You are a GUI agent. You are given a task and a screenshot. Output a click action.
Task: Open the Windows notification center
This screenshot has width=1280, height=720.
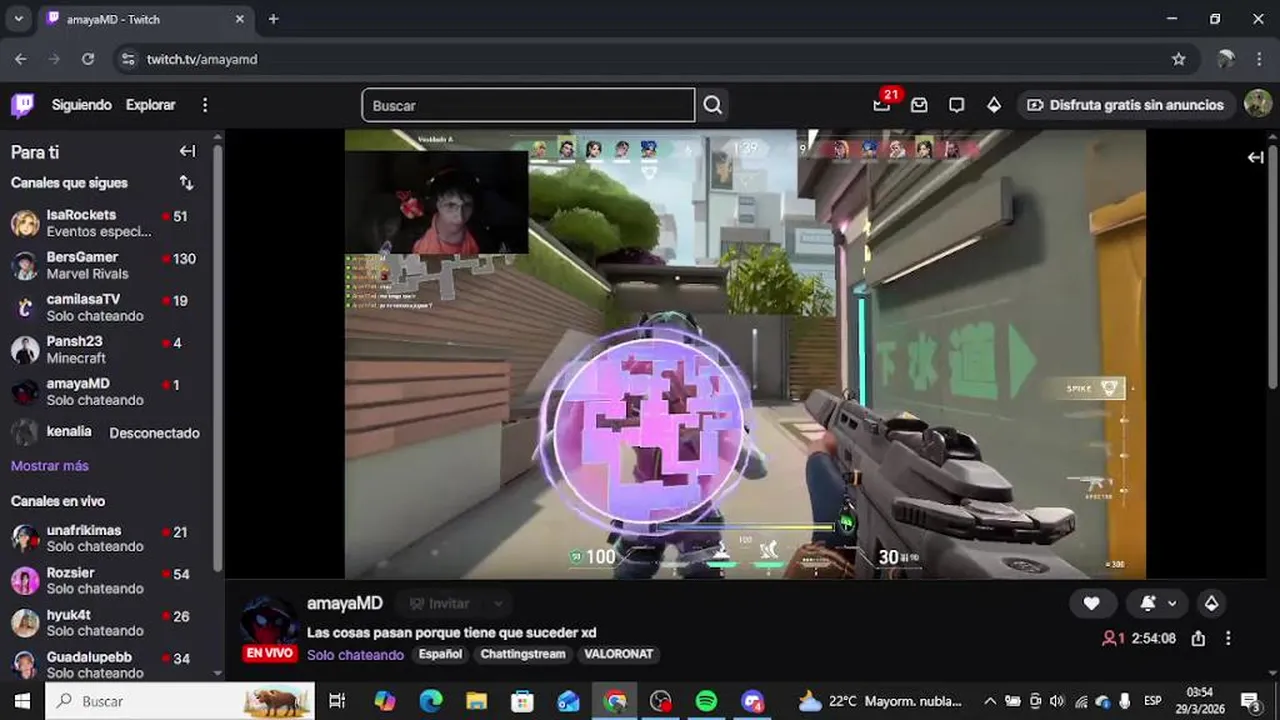coord(1250,701)
